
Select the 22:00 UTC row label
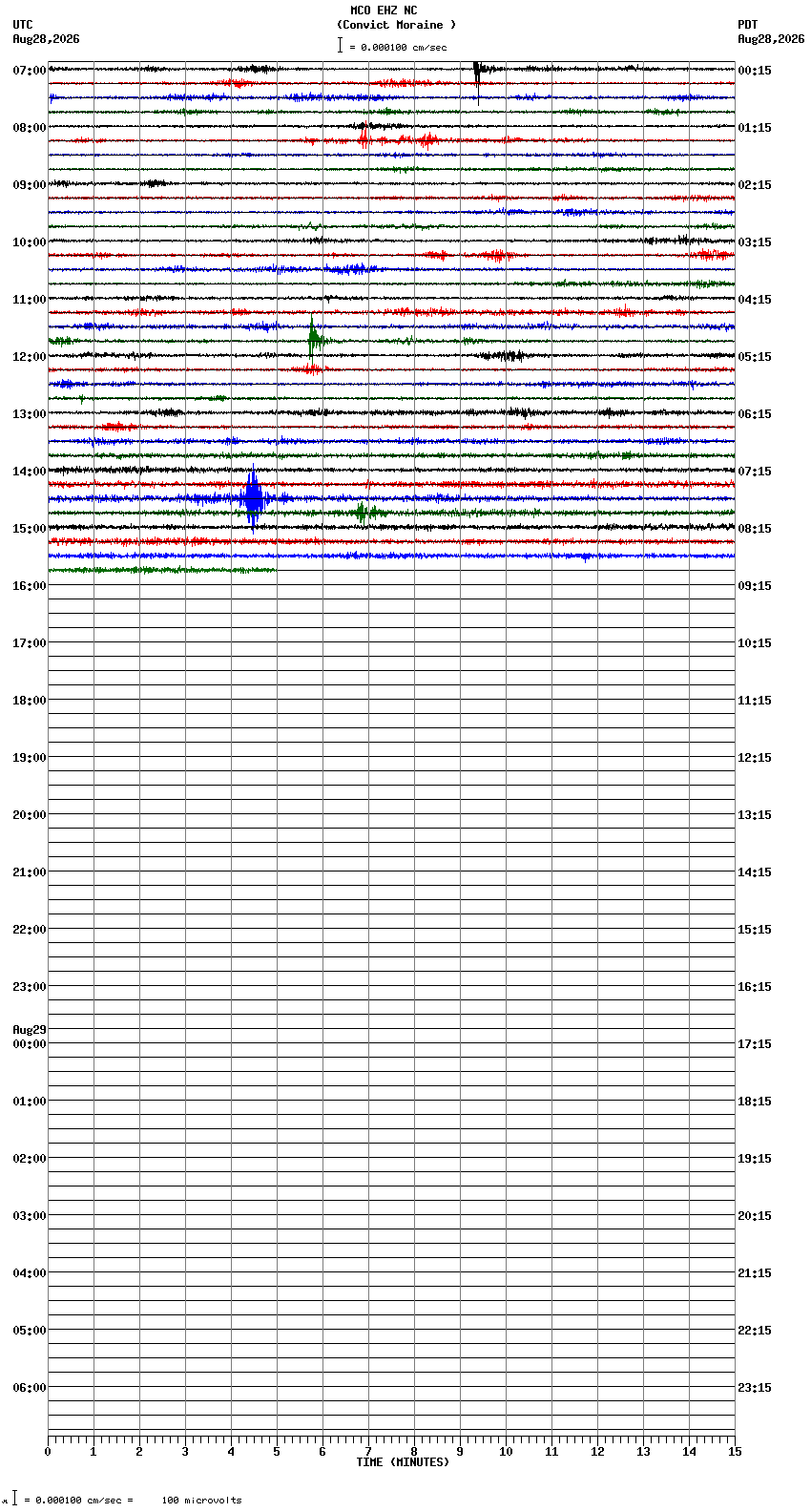30,929
